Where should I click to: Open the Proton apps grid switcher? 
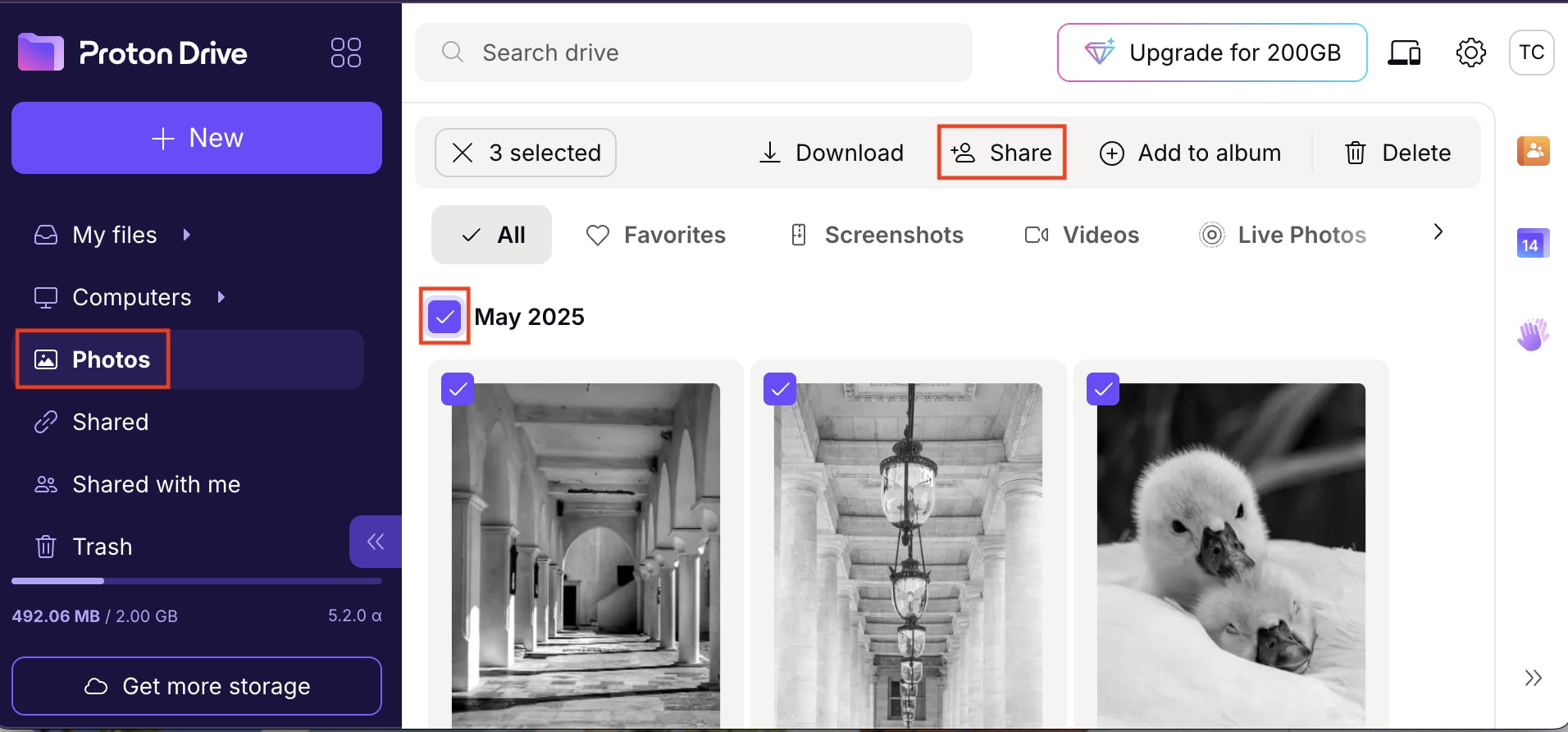[345, 53]
